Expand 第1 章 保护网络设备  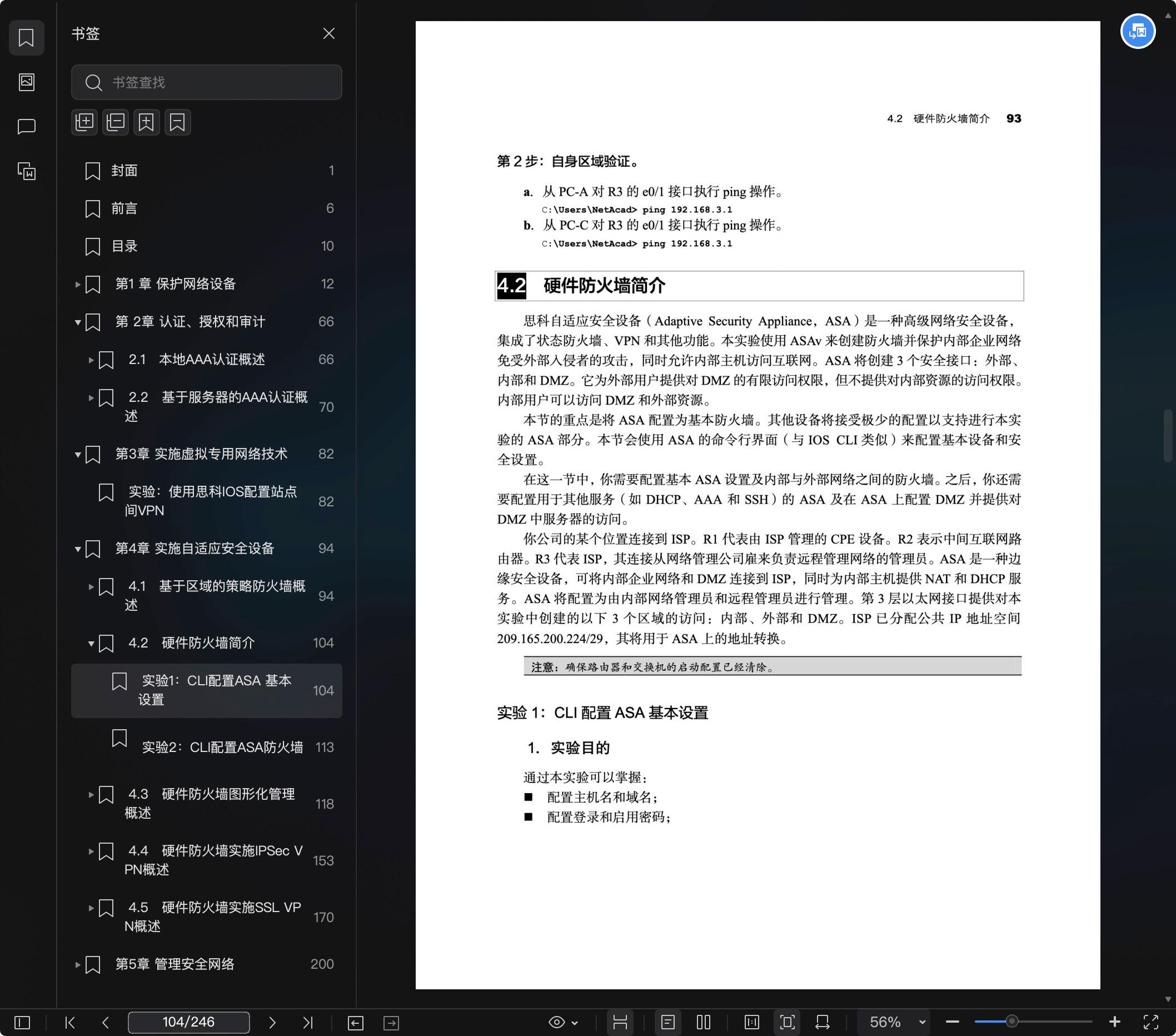[77, 284]
